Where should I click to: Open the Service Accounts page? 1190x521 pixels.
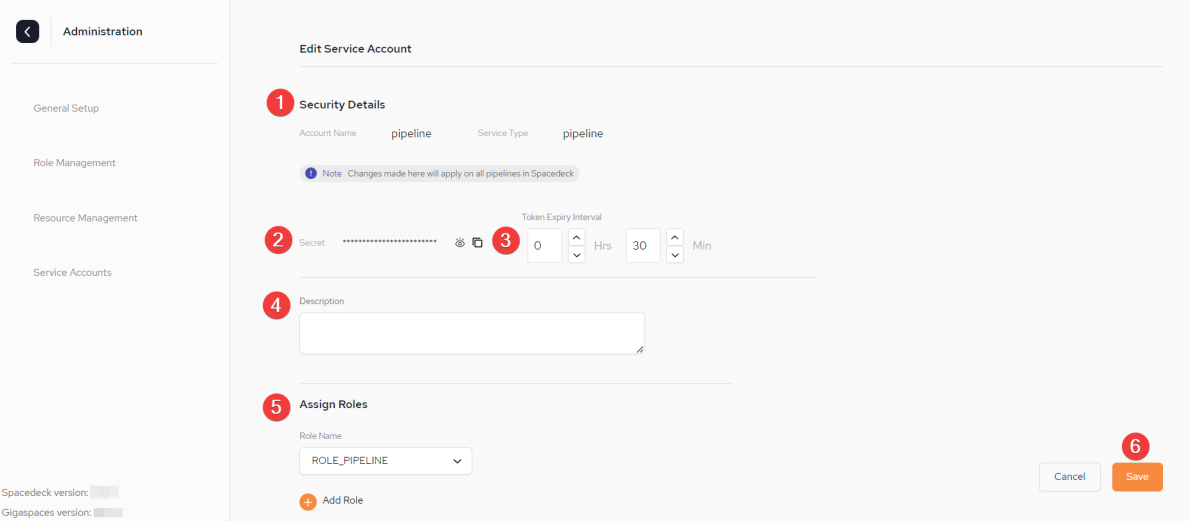click(x=72, y=272)
